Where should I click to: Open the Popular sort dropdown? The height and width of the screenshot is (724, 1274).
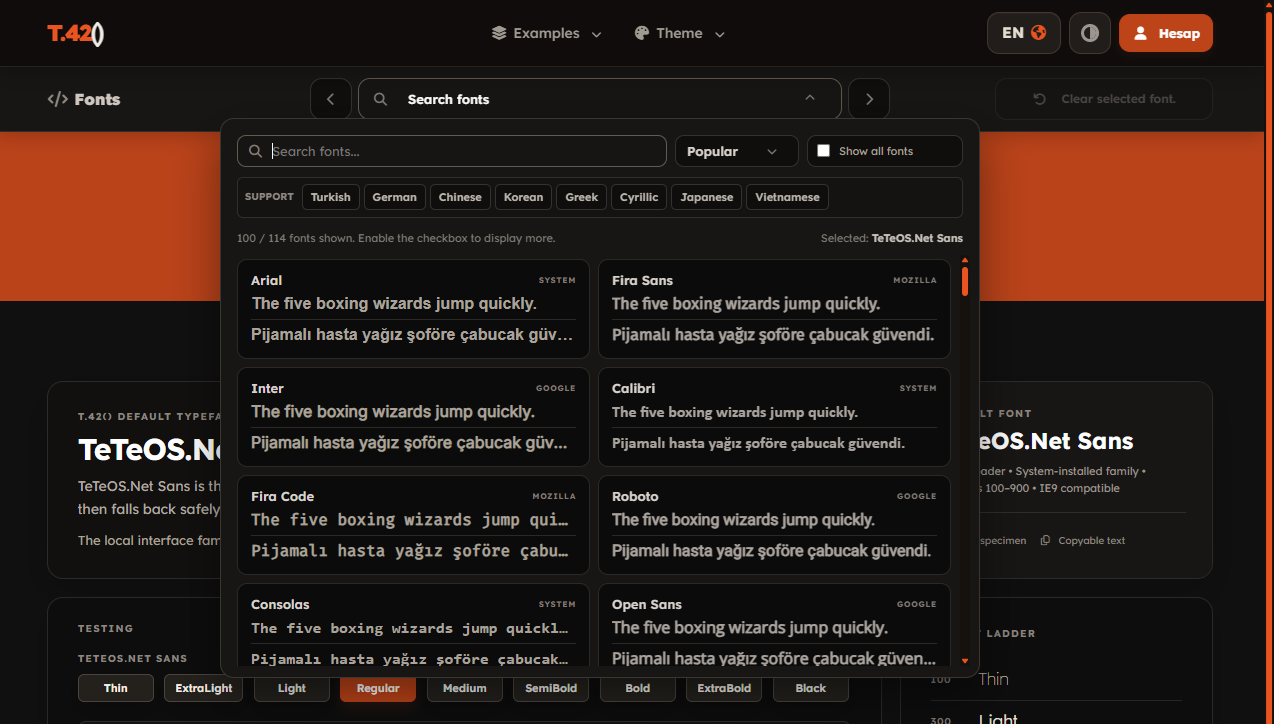pos(737,151)
